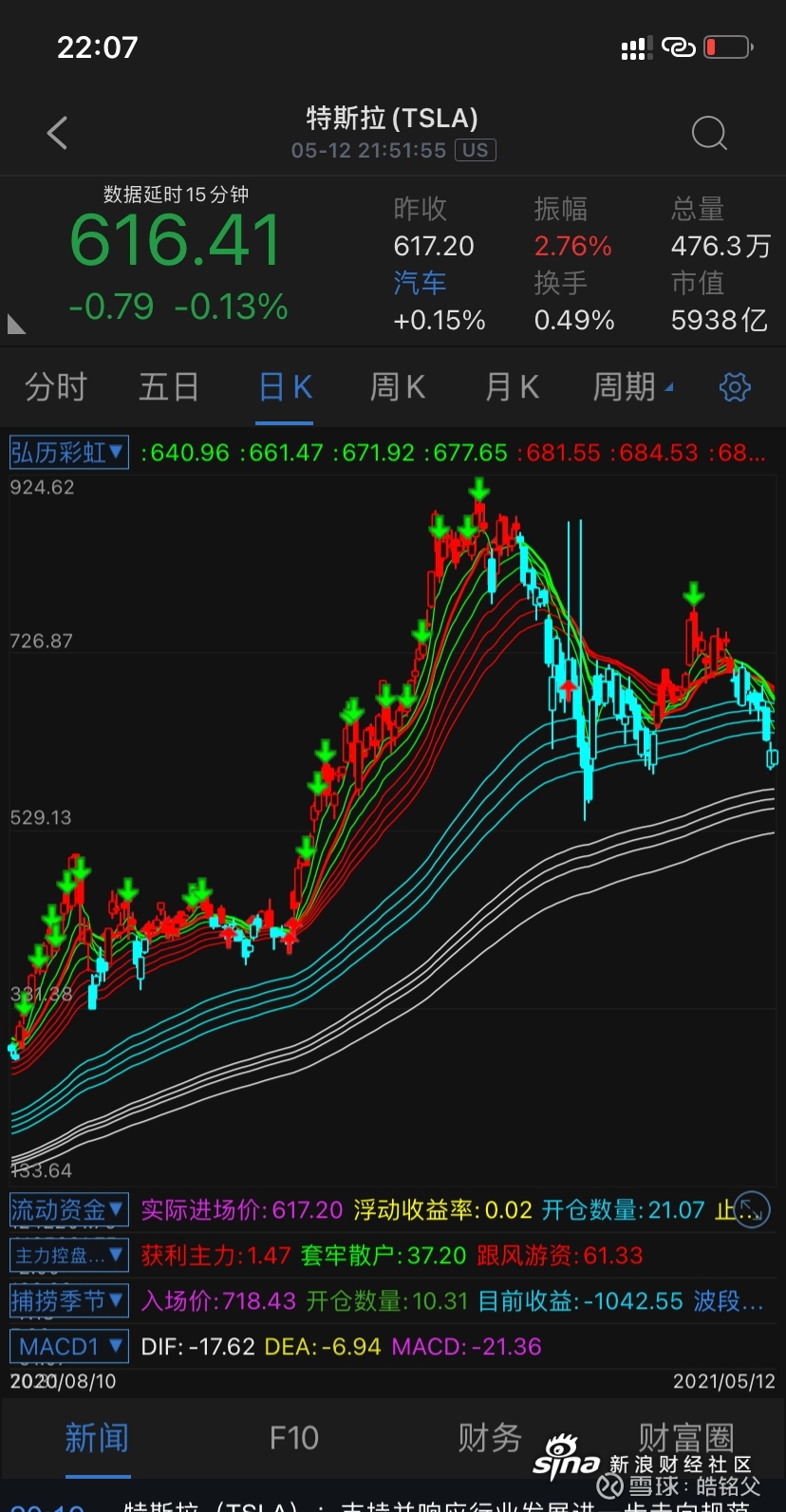Open the 流动资金 indicator dropdown
The image size is (786, 1512).
click(68, 1209)
